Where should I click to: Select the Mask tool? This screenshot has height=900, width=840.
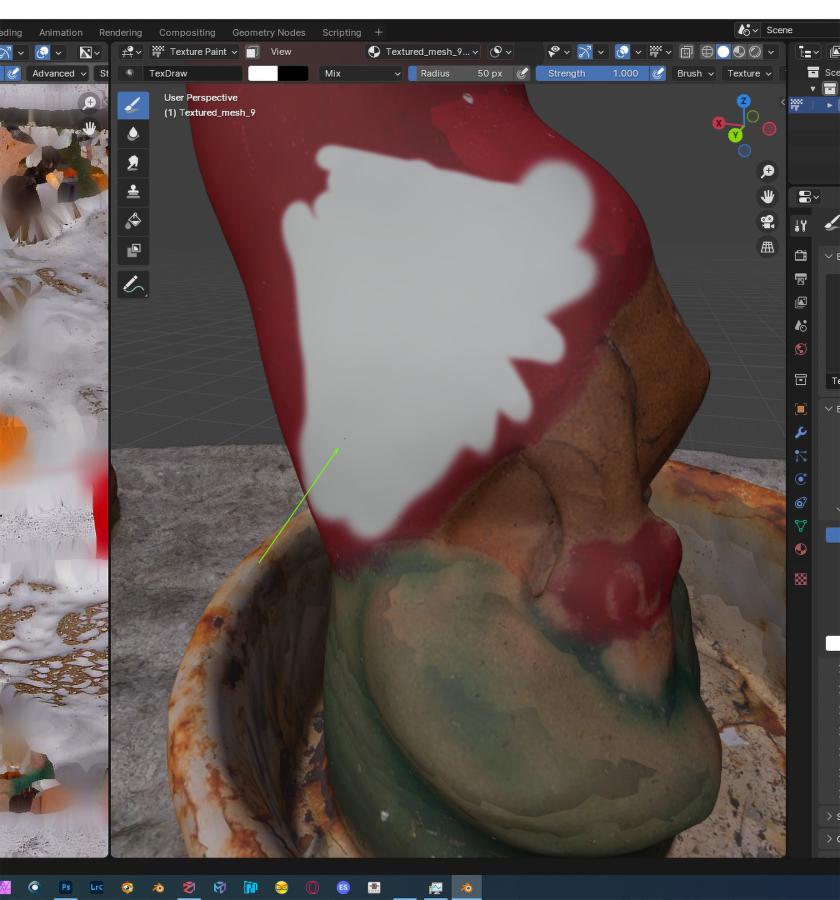pos(133,250)
